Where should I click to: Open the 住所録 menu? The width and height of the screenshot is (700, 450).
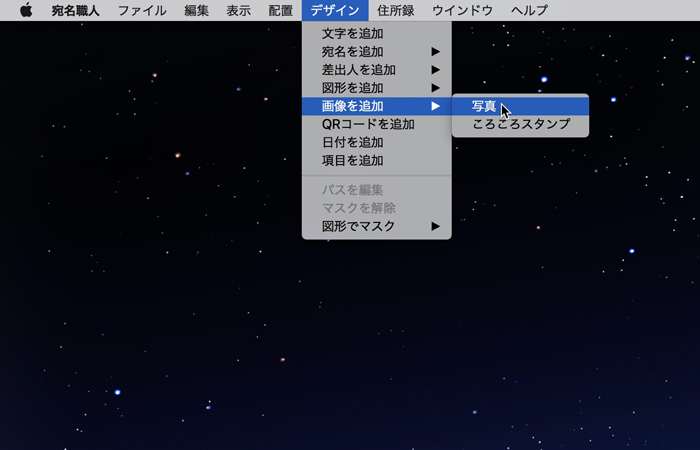396,10
